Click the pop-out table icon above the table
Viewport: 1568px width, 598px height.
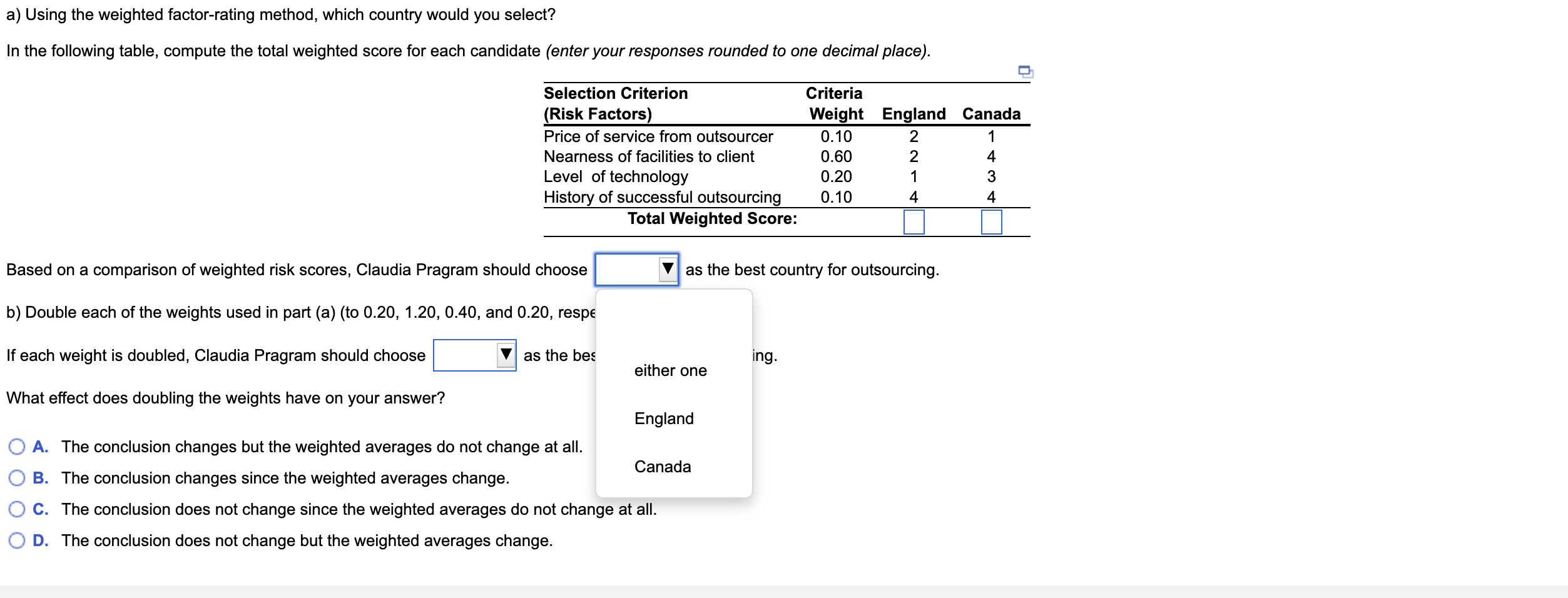(x=1025, y=72)
